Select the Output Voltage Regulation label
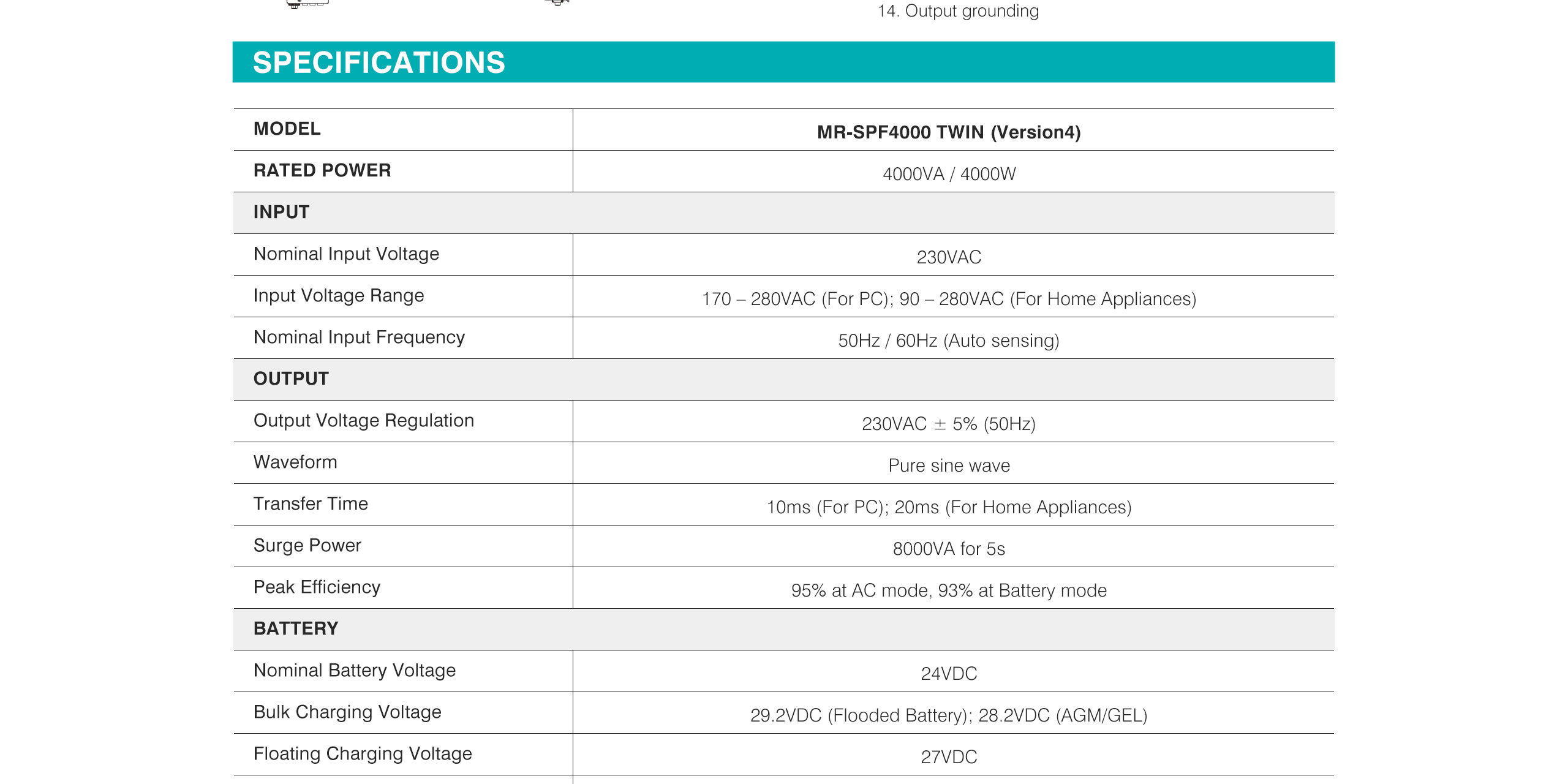Screen dimensions: 1568x784 364,420
